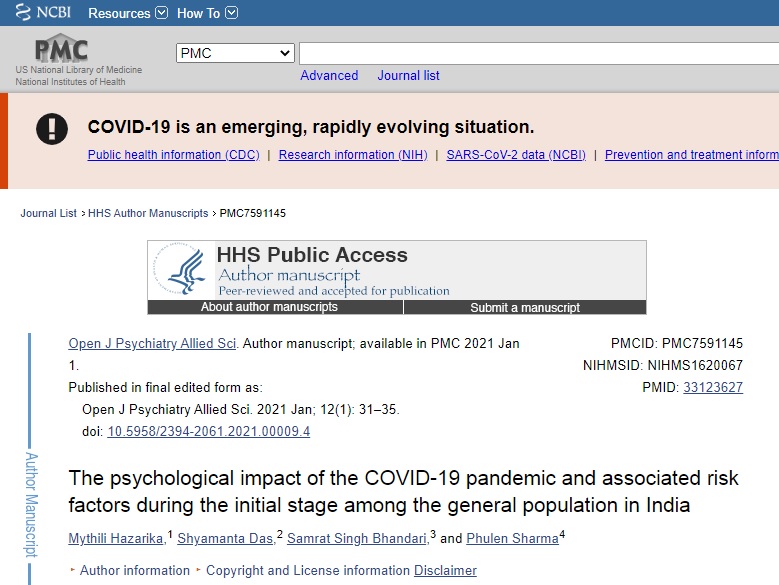Screen dimensions: 779x585
Task: Open the Advanced search link
Action: (x=329, y=76)
